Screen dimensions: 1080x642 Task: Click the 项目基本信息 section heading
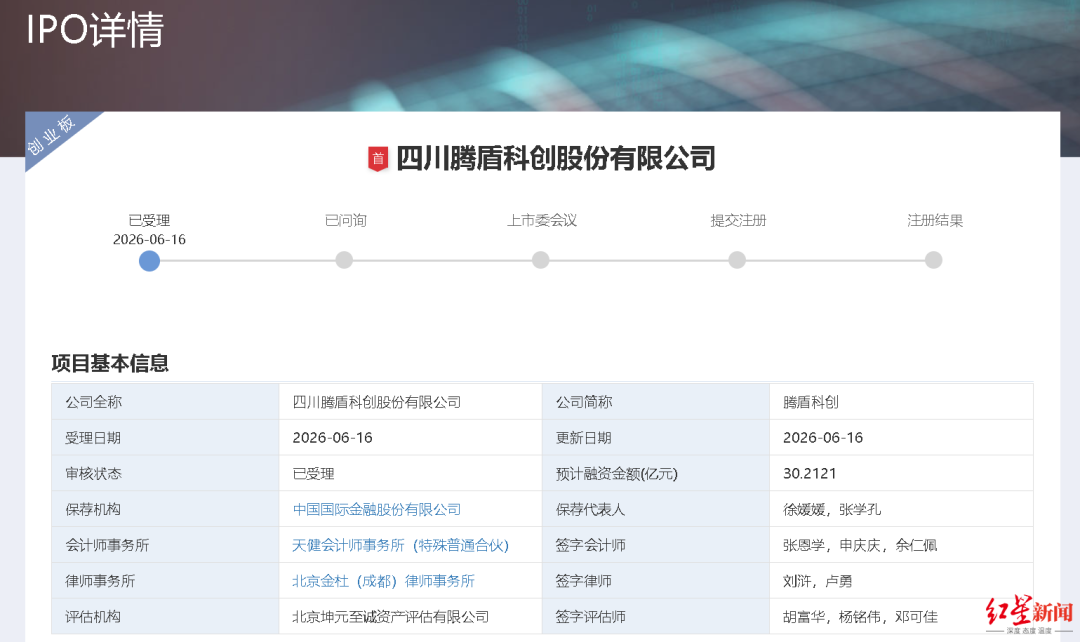tap(110, 363)
